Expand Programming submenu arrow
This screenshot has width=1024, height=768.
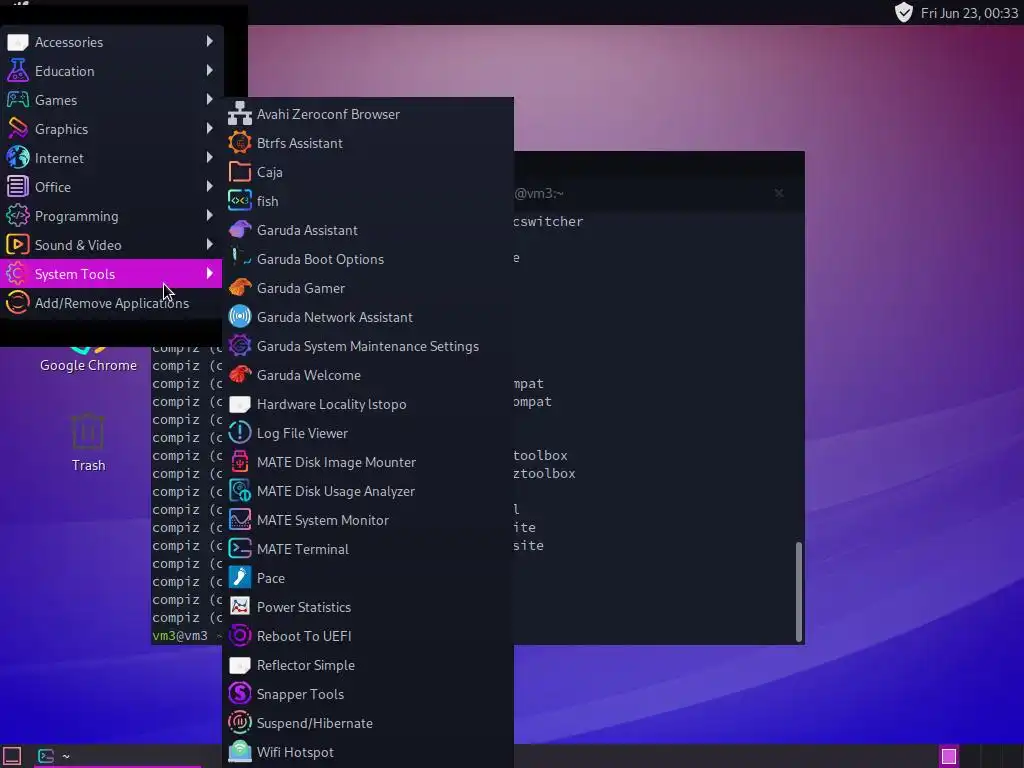pyautogui.click(x=209, y=216)
